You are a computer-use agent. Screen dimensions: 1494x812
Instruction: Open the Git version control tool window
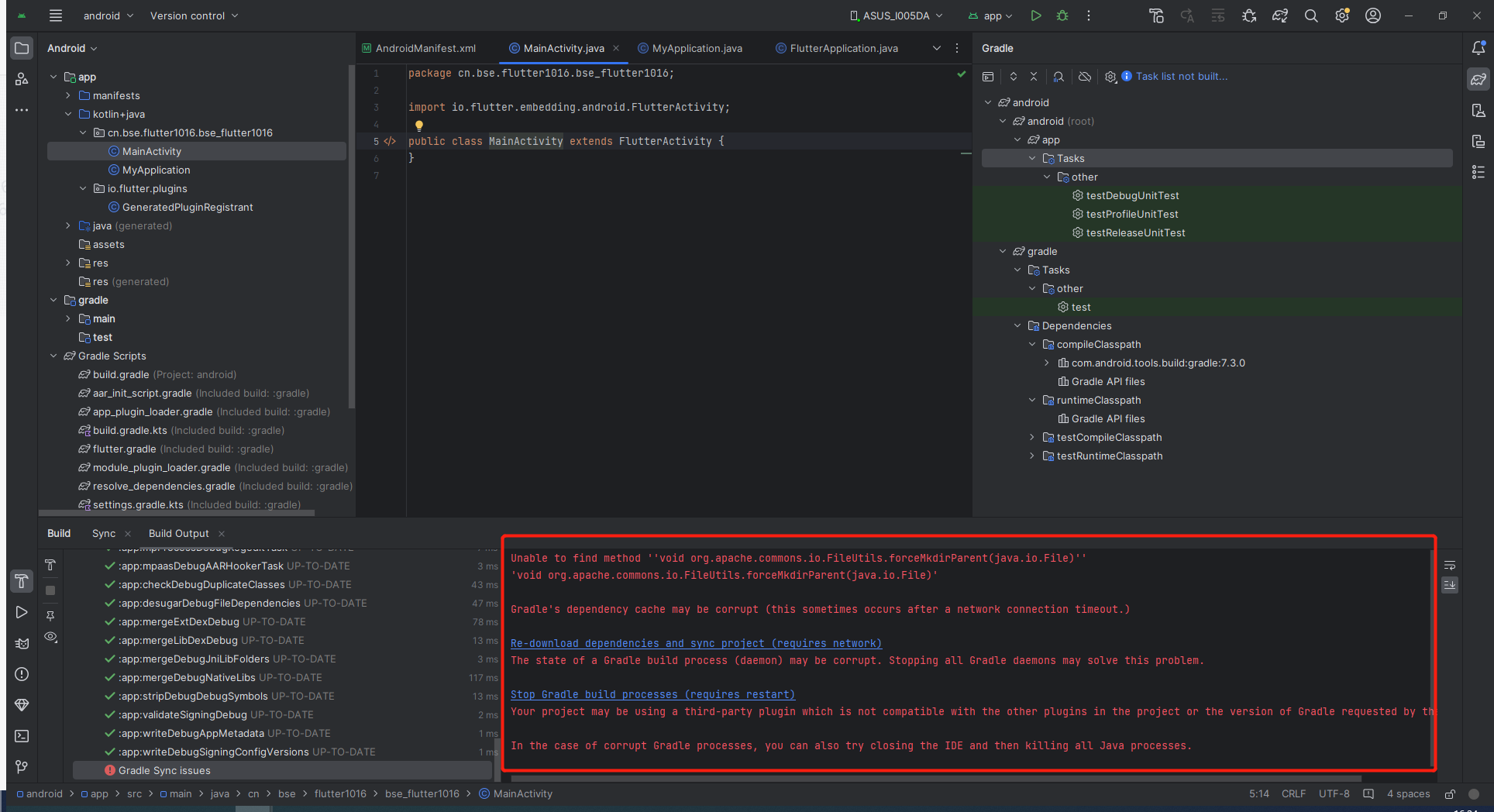click(22, 767)
